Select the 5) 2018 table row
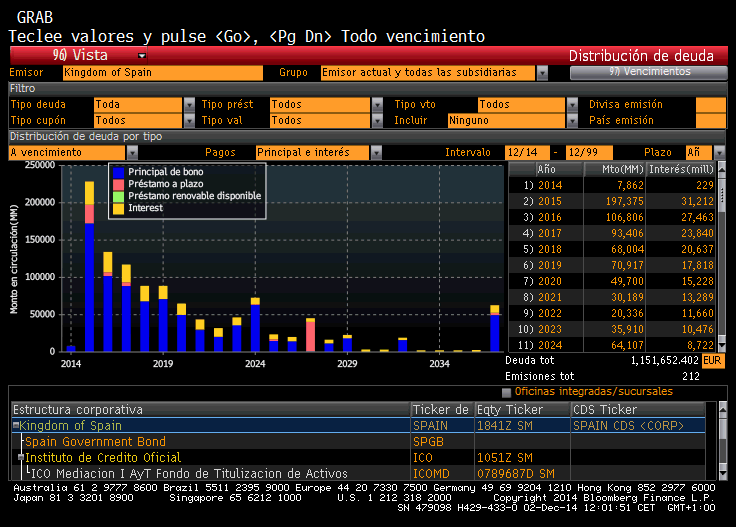The image size is (736, 527). click(x=612, y=249)
